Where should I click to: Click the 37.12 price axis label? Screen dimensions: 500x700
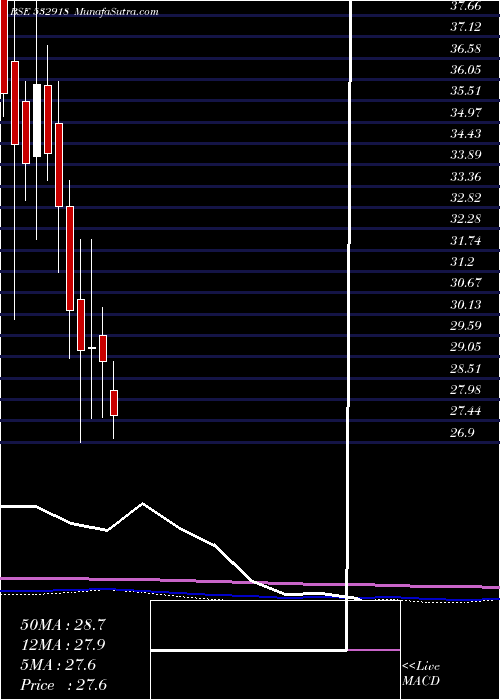465,27
